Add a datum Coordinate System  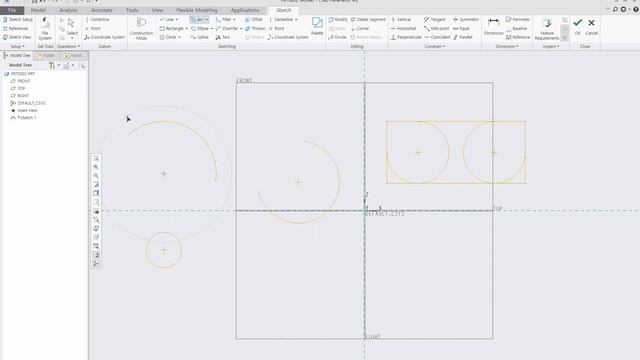(x=104, y=37)
